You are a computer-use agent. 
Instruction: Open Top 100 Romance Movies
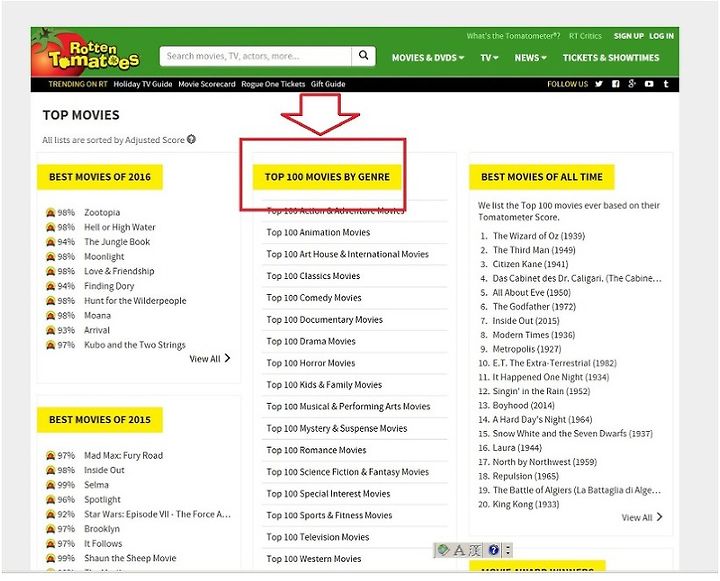(x=316, y=450)
